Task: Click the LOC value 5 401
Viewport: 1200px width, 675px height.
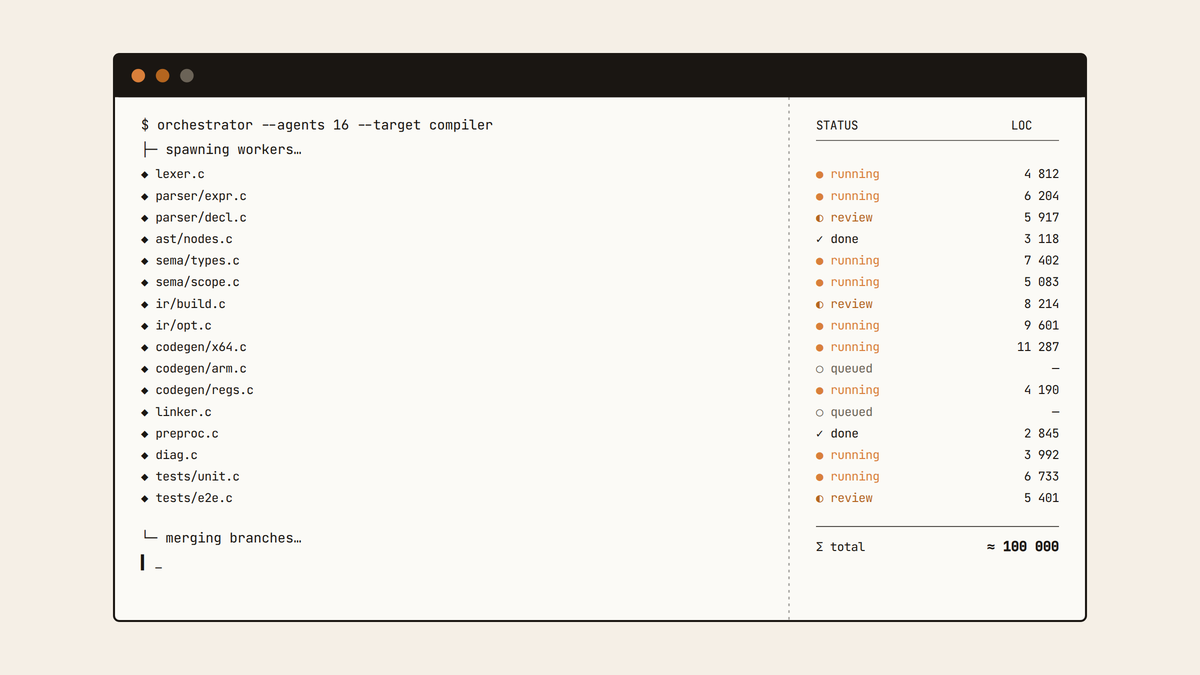Action: 1041,498
